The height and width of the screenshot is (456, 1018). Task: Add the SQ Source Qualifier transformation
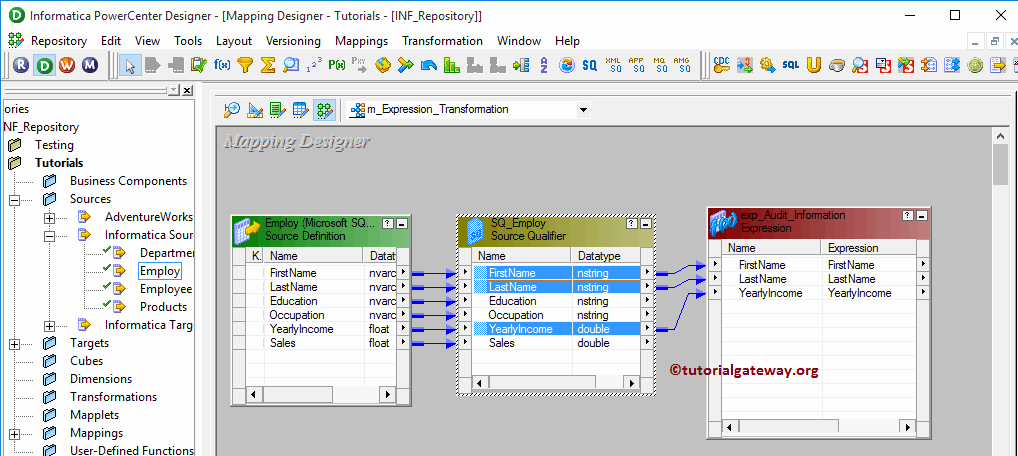(x=589, y=65)
